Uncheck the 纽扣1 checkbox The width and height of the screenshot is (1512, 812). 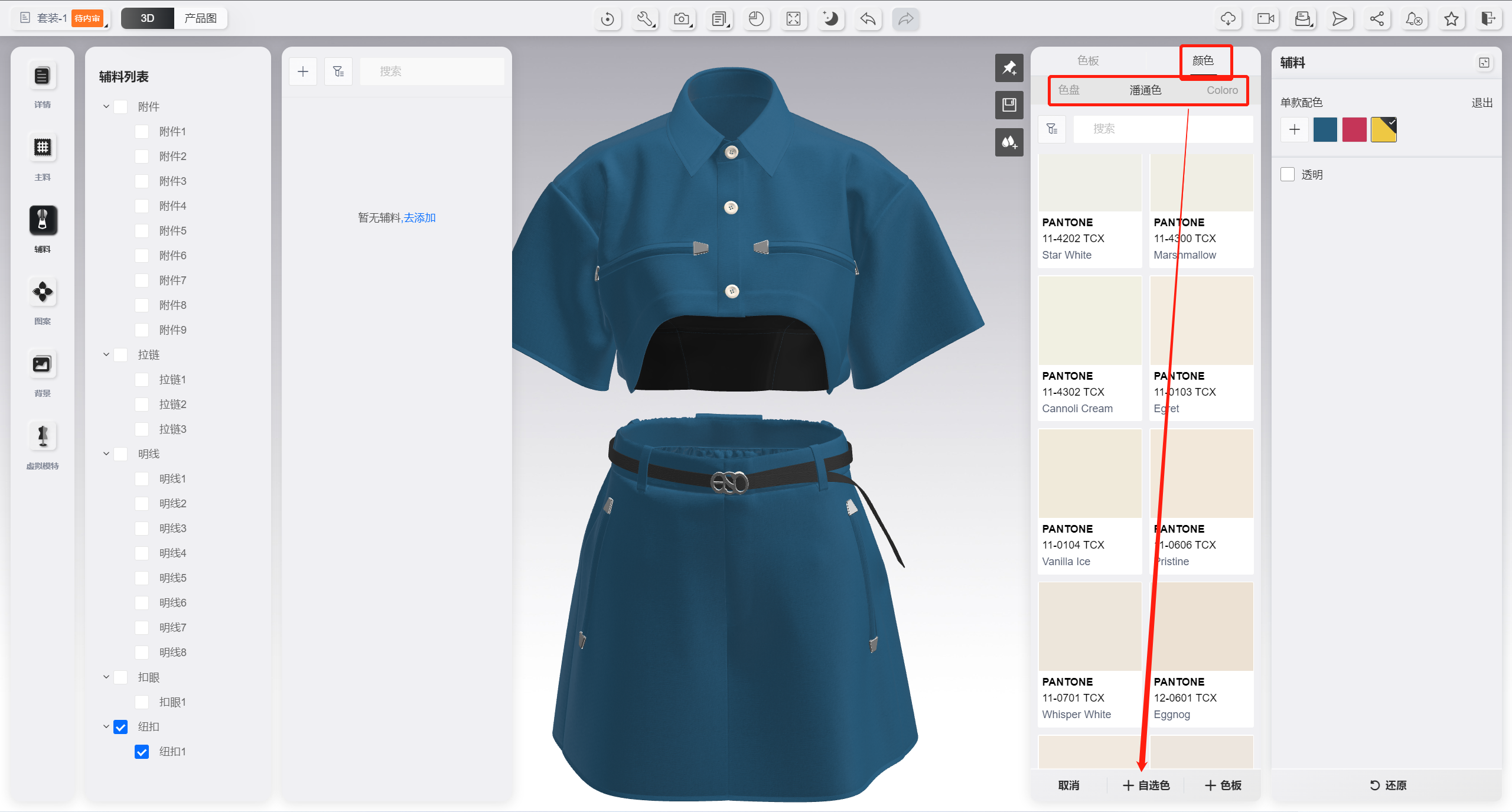point(142,752)
